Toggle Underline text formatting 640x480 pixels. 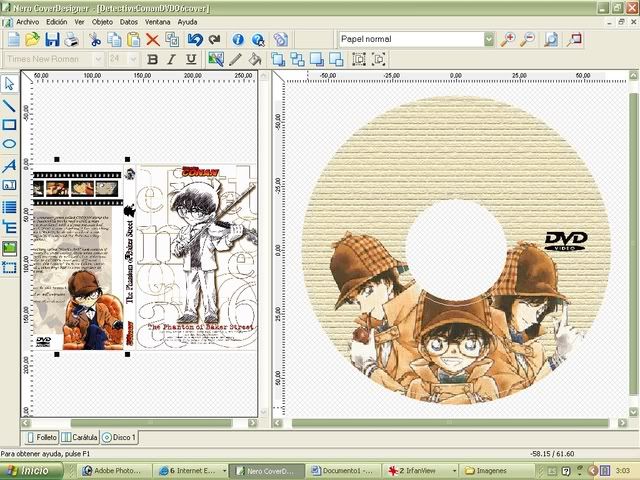pos(190,60)
